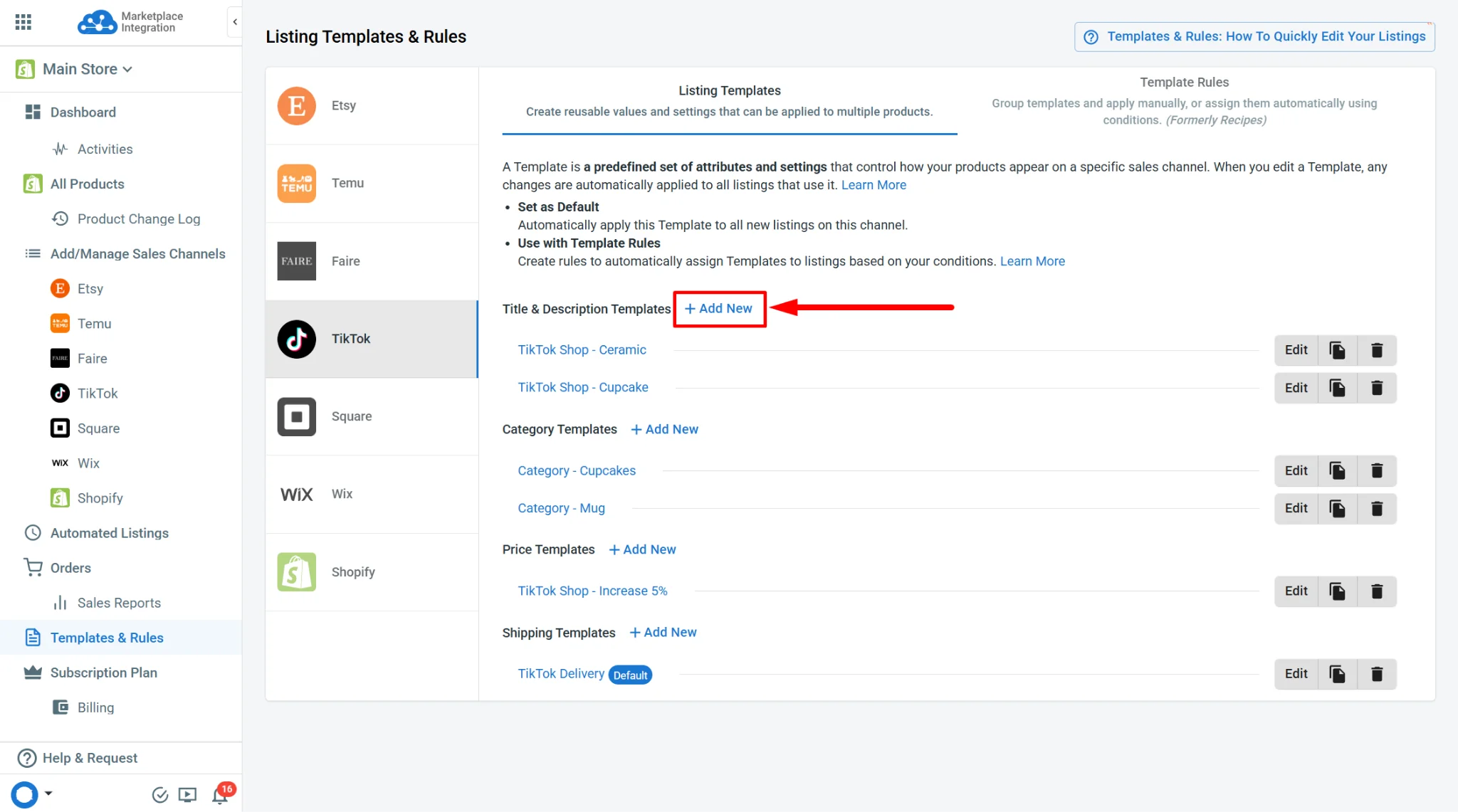Open the Category - Cupcakes template
The height and width of the screenshot is (812, 1458).
click(577, 471)
